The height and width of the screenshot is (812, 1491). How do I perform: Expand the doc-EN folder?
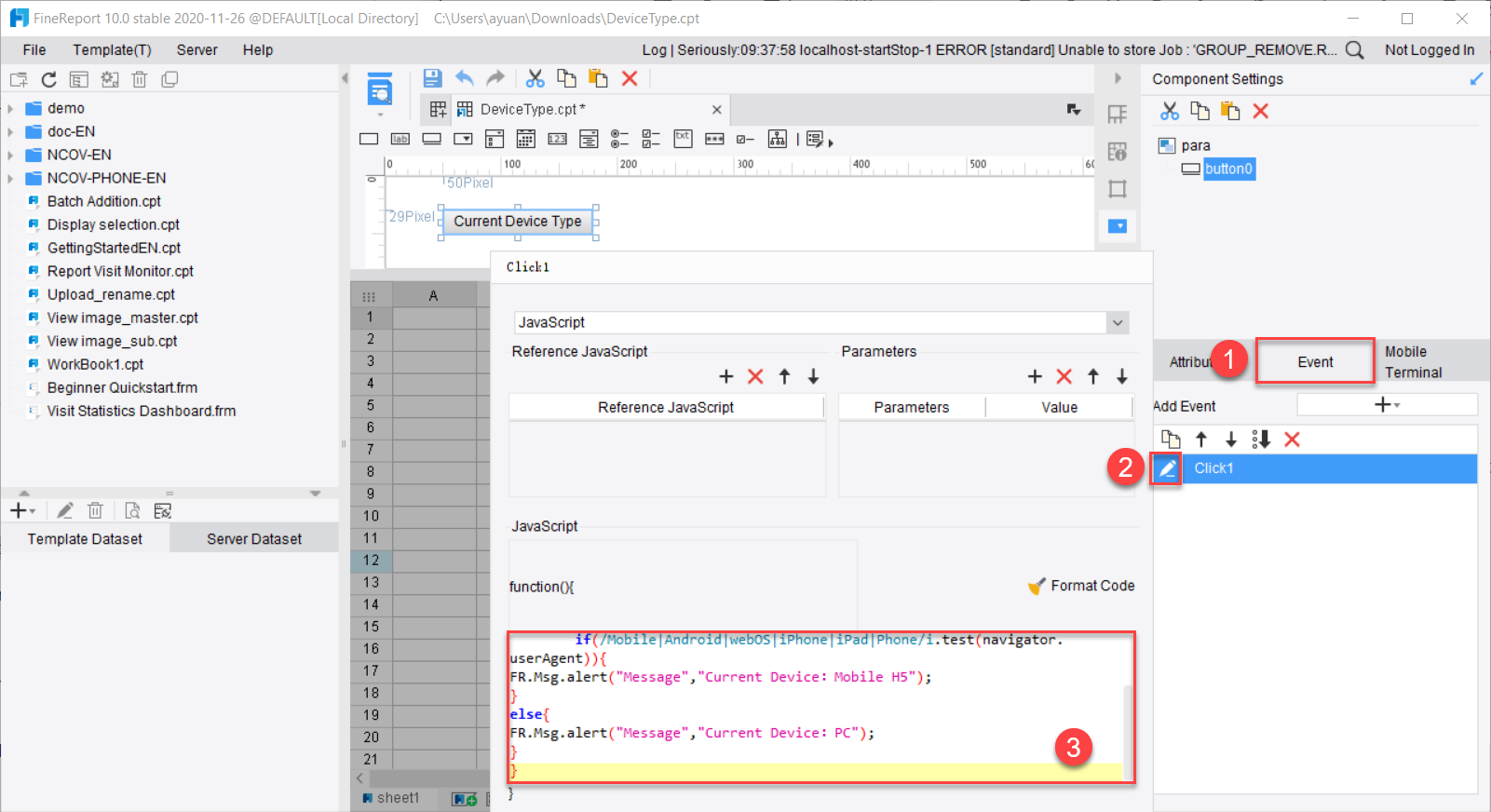point(10,132)
